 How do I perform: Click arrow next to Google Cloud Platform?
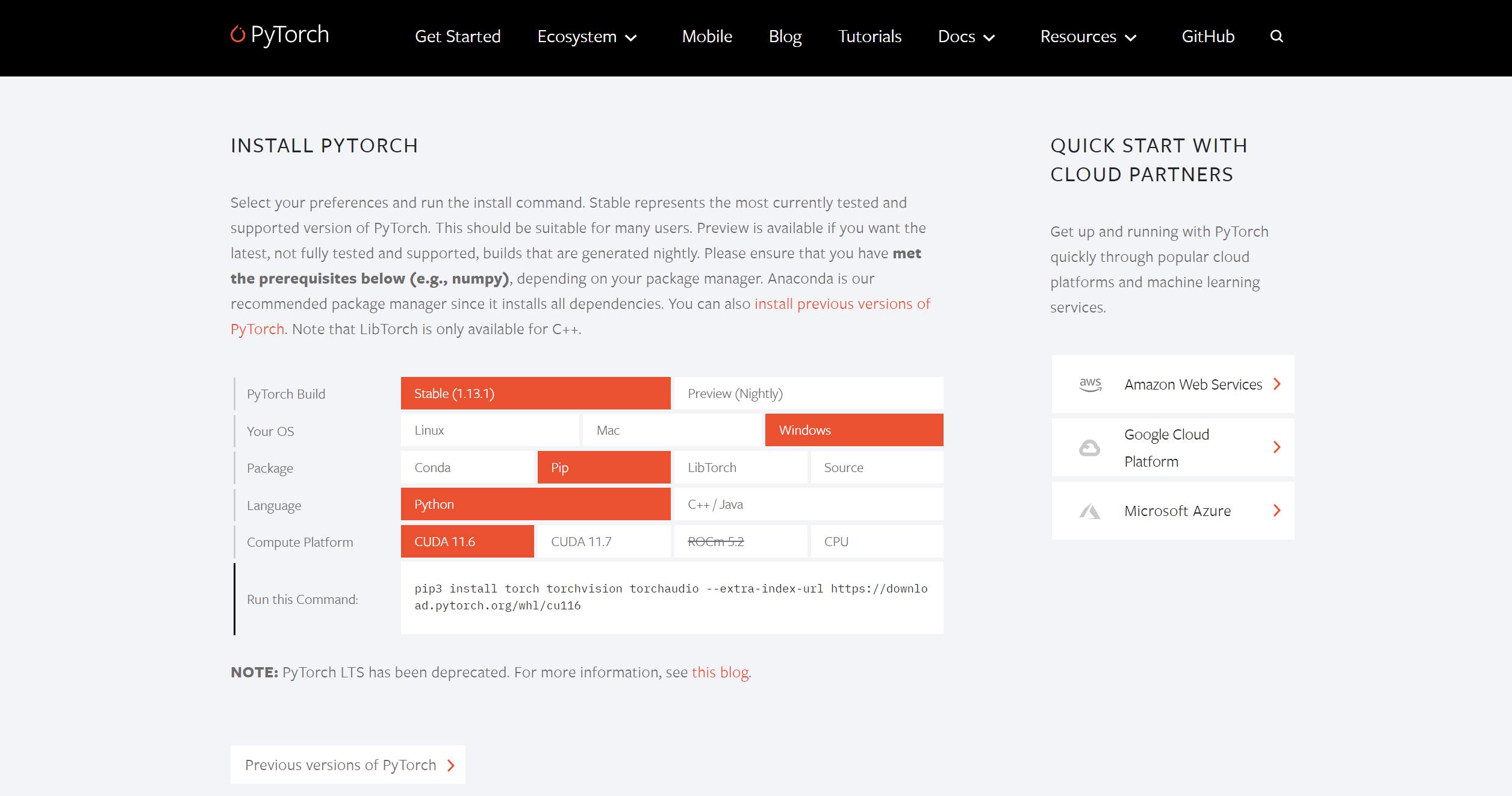coord(1277,447)
